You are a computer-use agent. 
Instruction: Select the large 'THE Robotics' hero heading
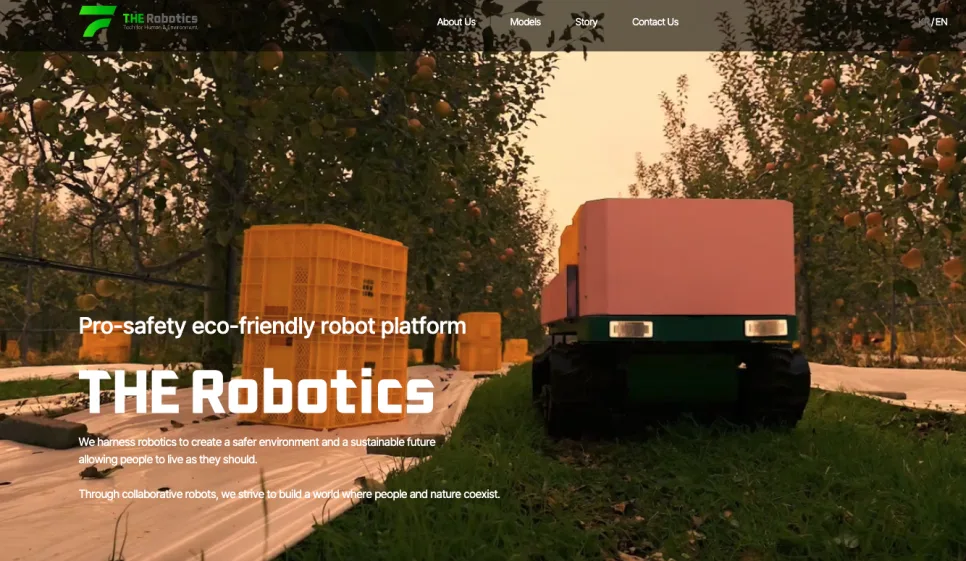click(x=257, y=392)
